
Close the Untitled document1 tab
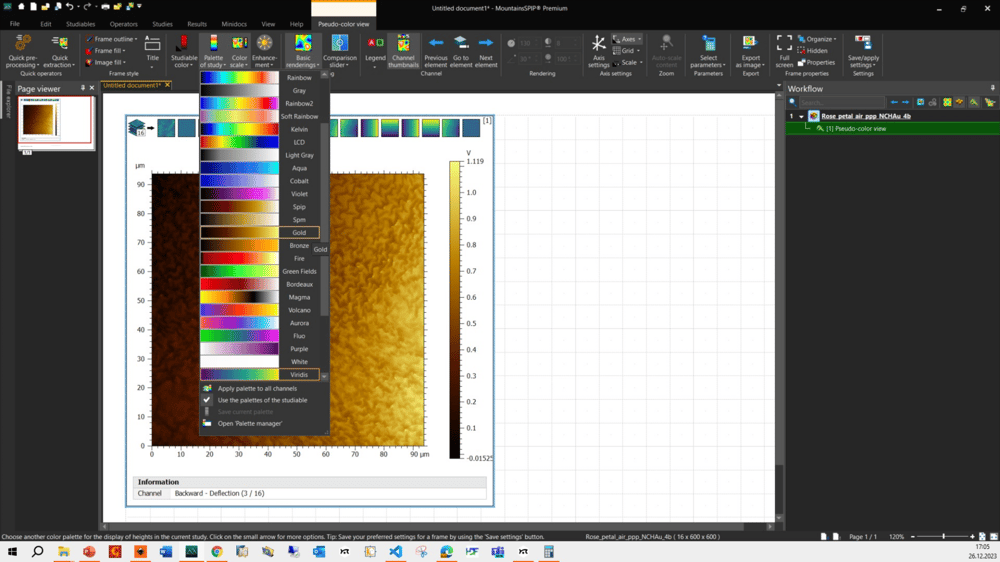click(x=168, y=85)
